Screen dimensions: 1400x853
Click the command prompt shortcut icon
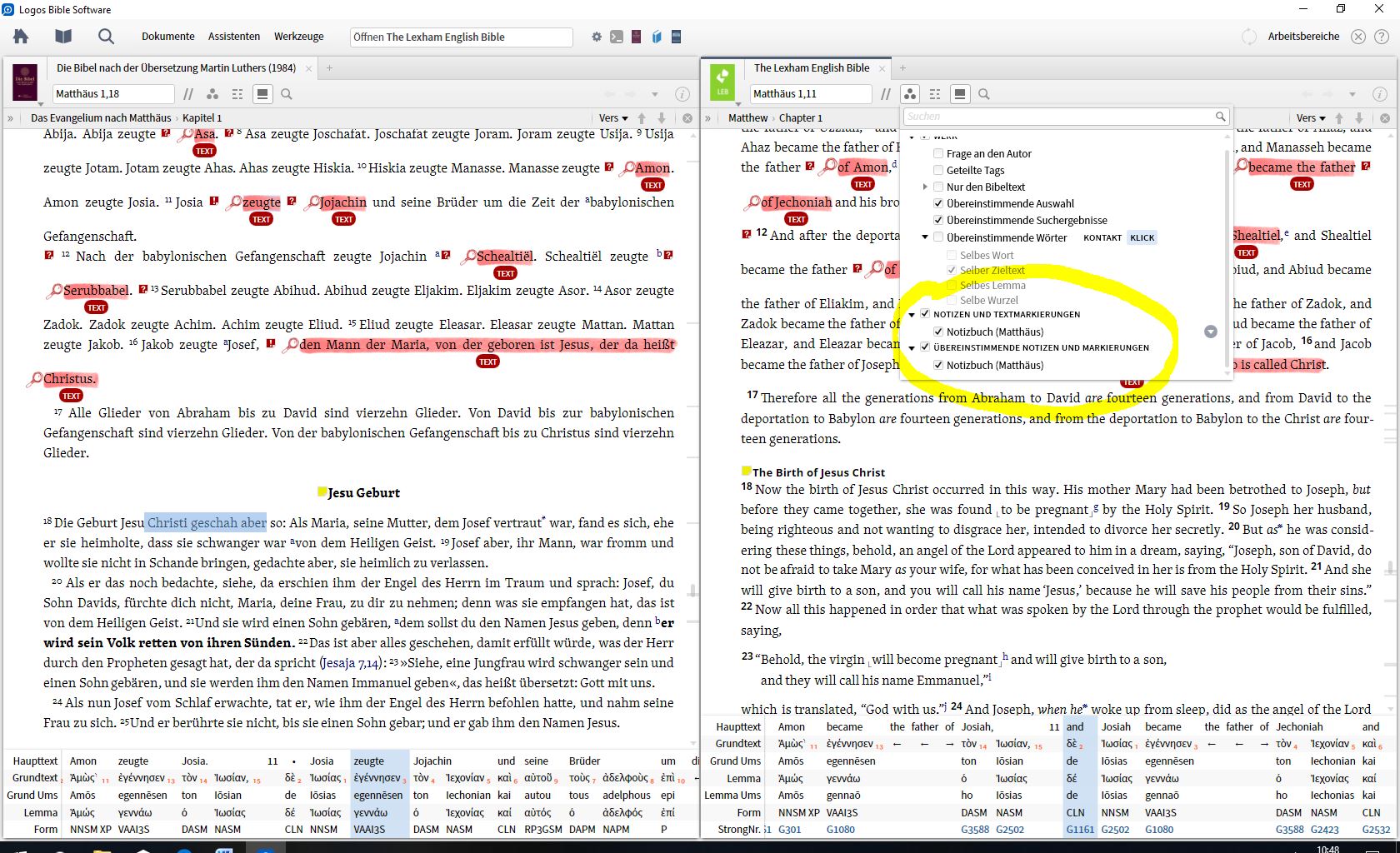(x=617, y=37)
